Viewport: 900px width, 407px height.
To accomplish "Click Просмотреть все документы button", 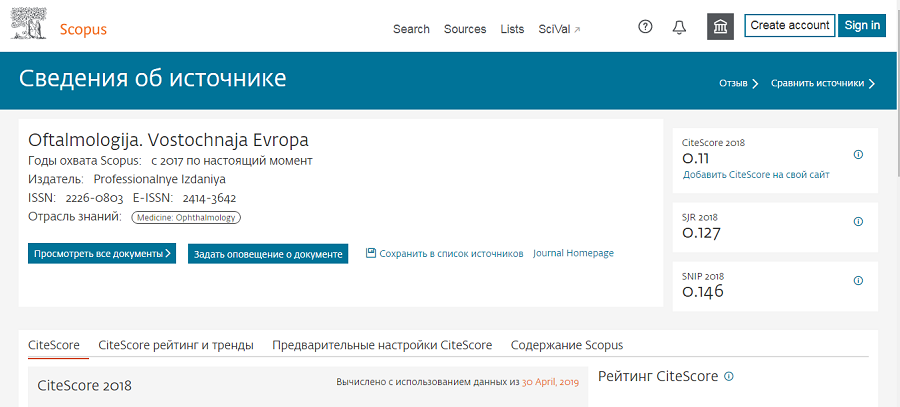I will pos(102,254).
